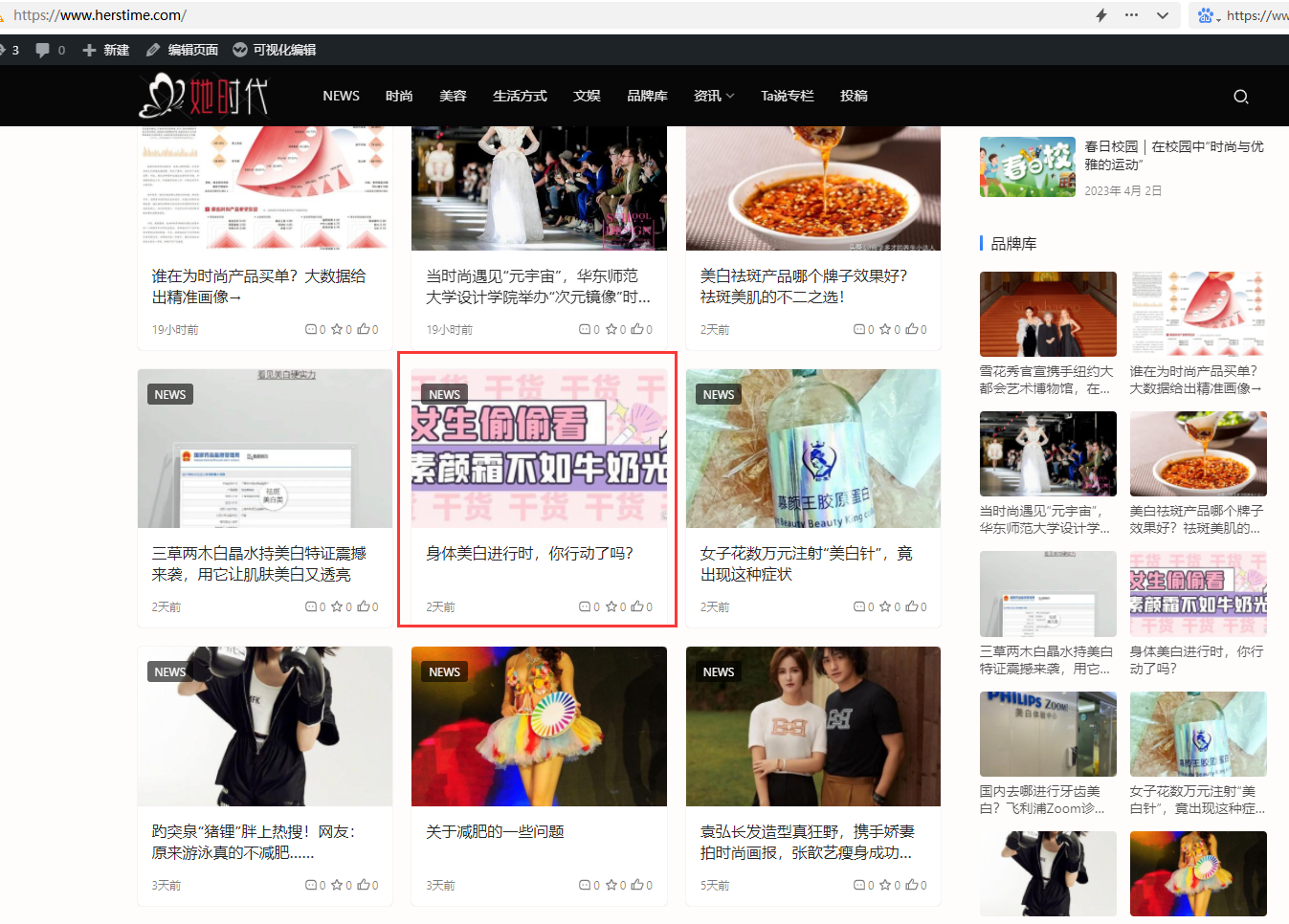Open 关于减肥的一些问题 article title
The height and width of the screenshot is (924, 1289).
495,831
